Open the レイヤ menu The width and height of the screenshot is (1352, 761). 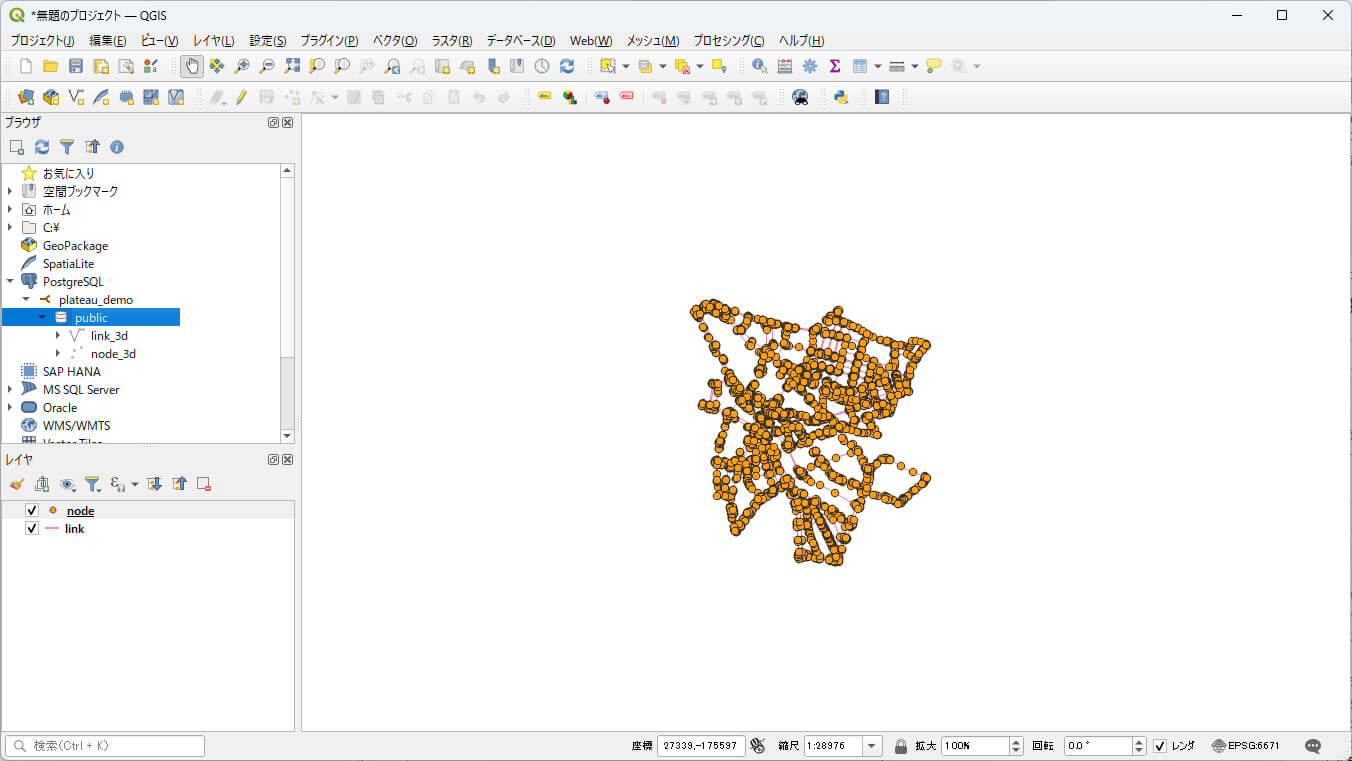213,41
